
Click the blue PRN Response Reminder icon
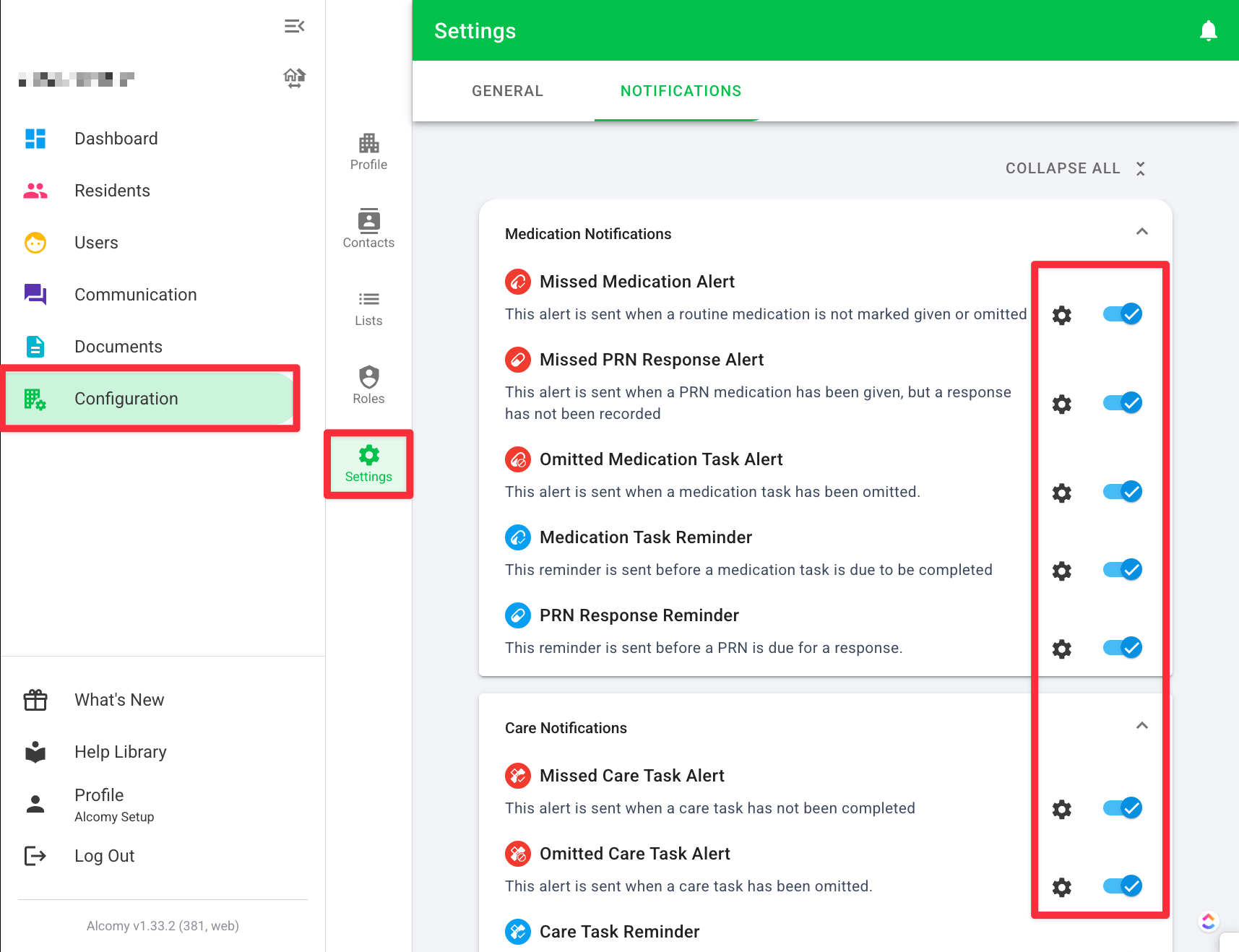(x=518, y=615)
